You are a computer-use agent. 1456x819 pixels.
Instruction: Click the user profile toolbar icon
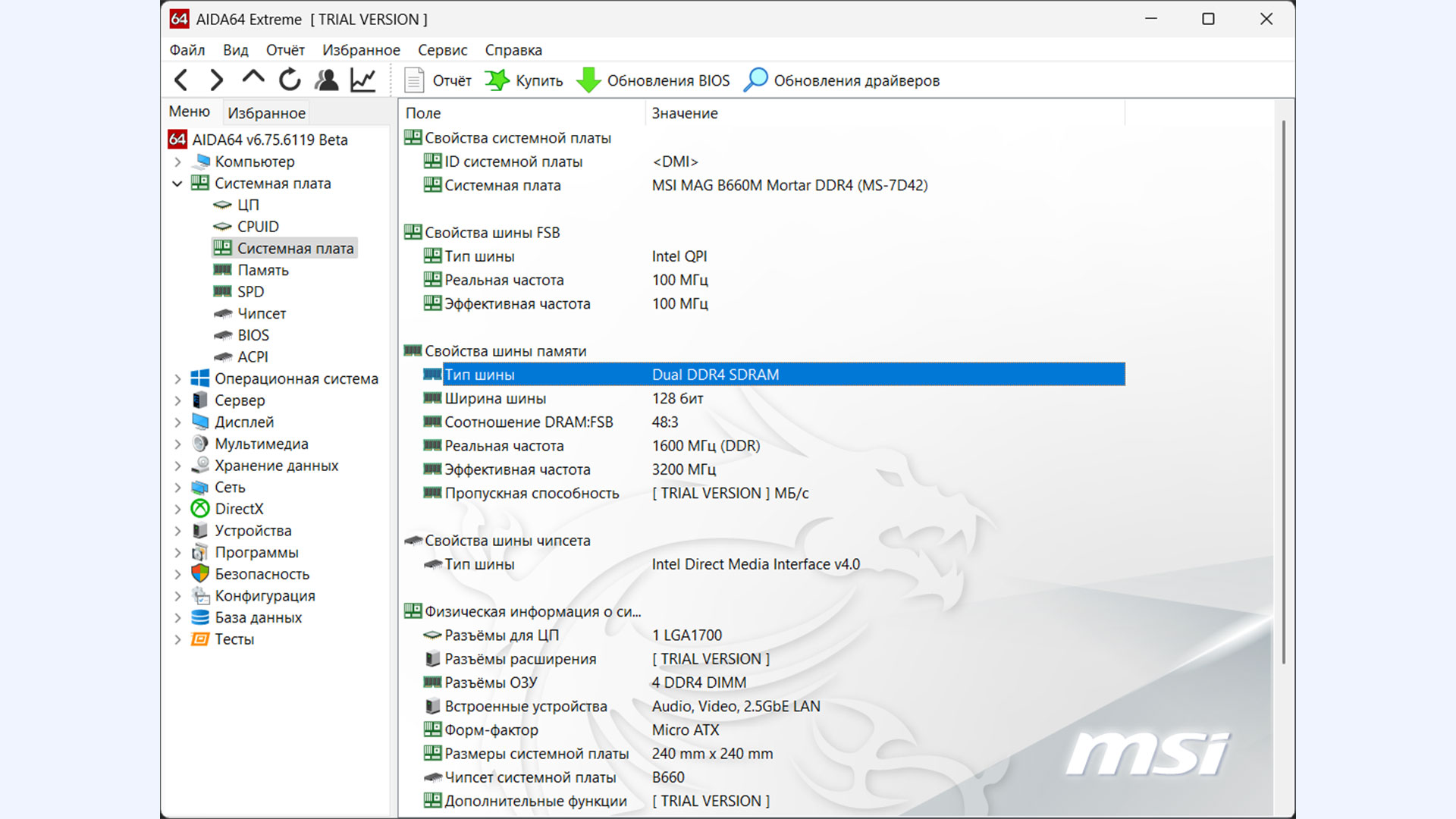[327, 80]
